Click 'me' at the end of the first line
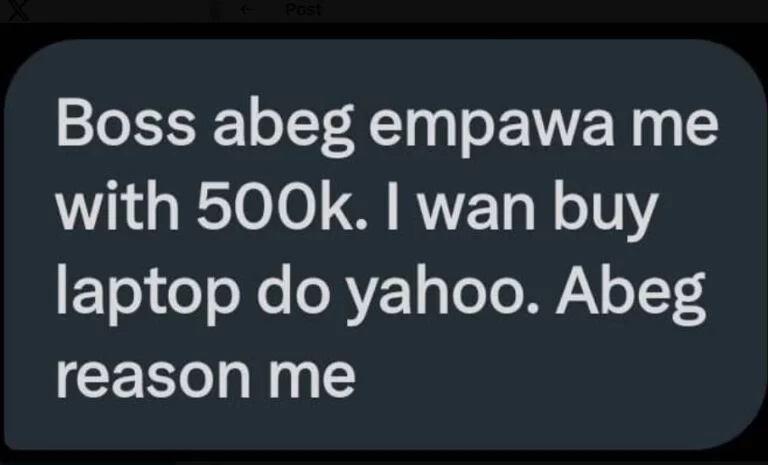The width and height of the screenshot is (768, 465). (x=675, y=128)
